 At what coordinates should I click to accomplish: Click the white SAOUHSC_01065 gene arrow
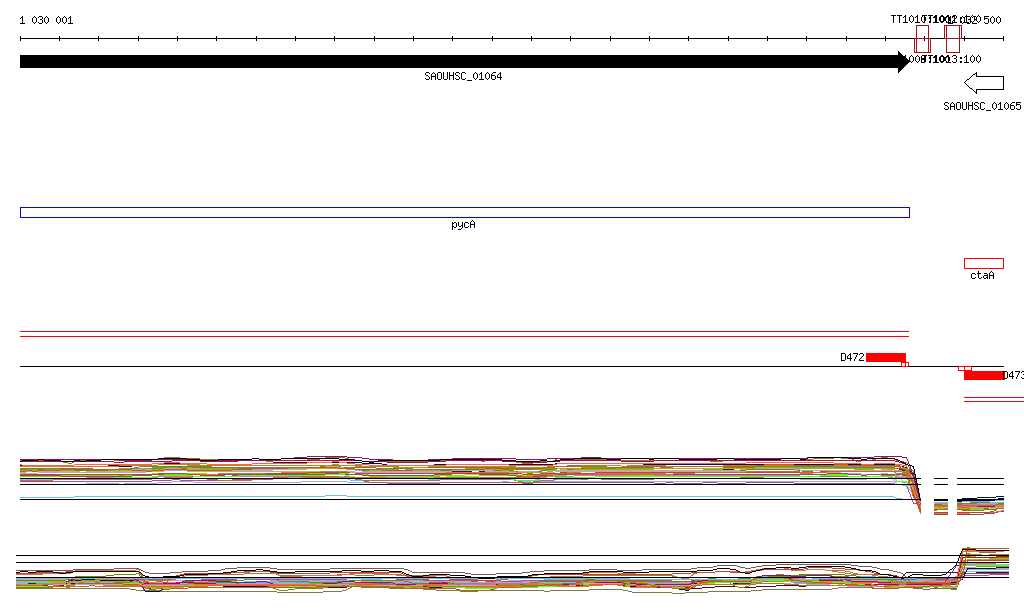tap(984, 83)
